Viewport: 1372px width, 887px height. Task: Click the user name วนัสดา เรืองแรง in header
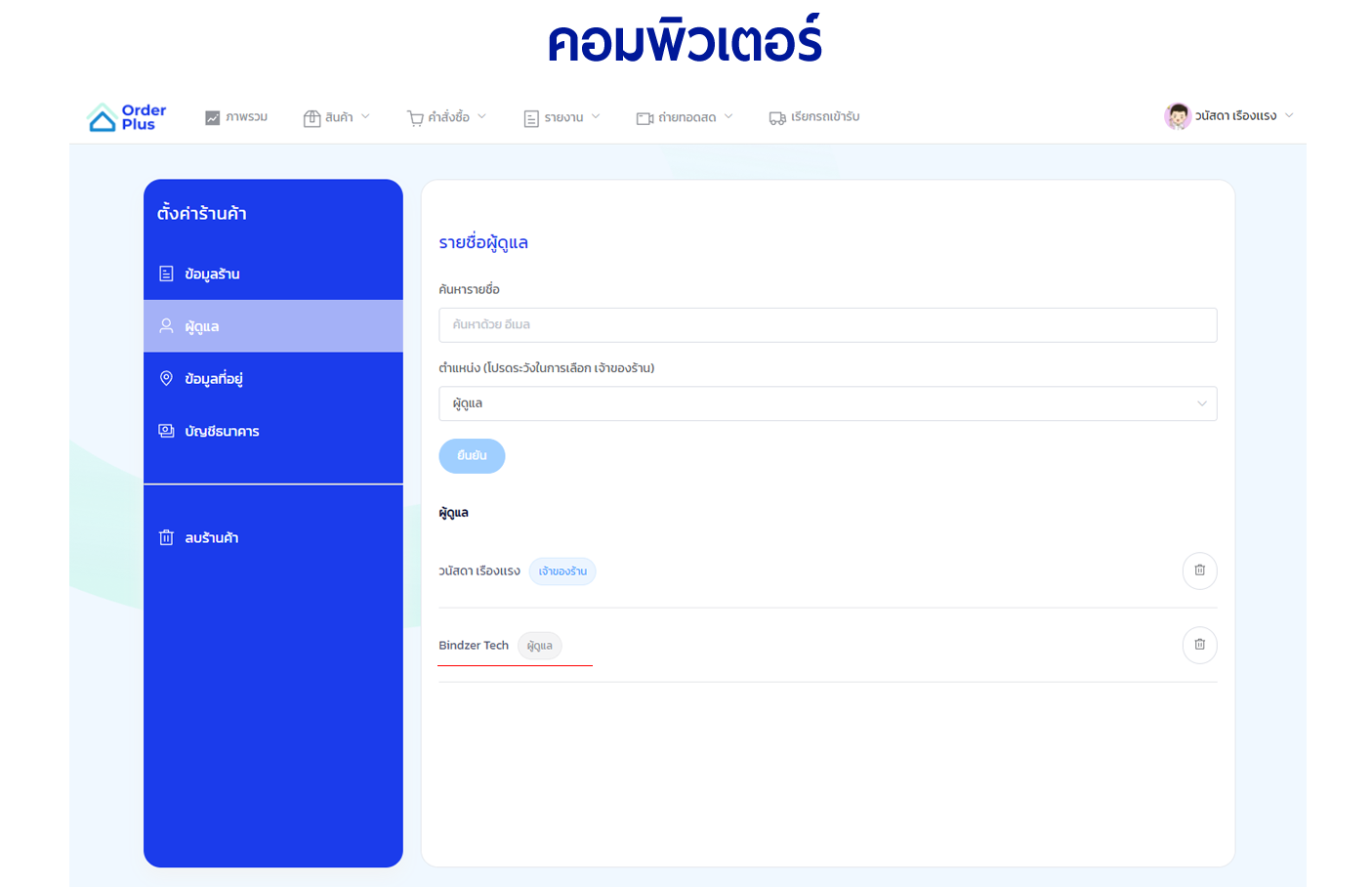(x=1235, y=116)
